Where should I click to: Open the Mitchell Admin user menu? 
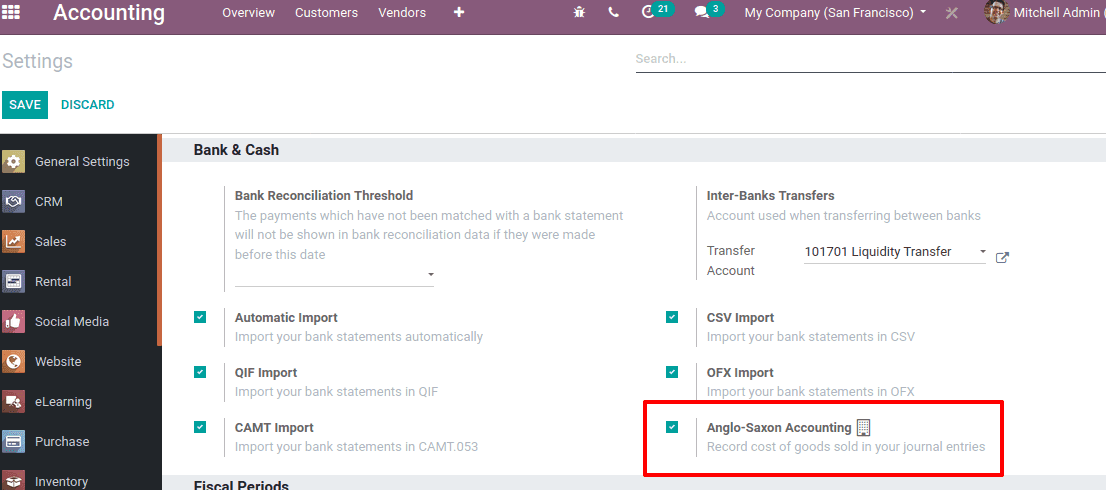1045,13
